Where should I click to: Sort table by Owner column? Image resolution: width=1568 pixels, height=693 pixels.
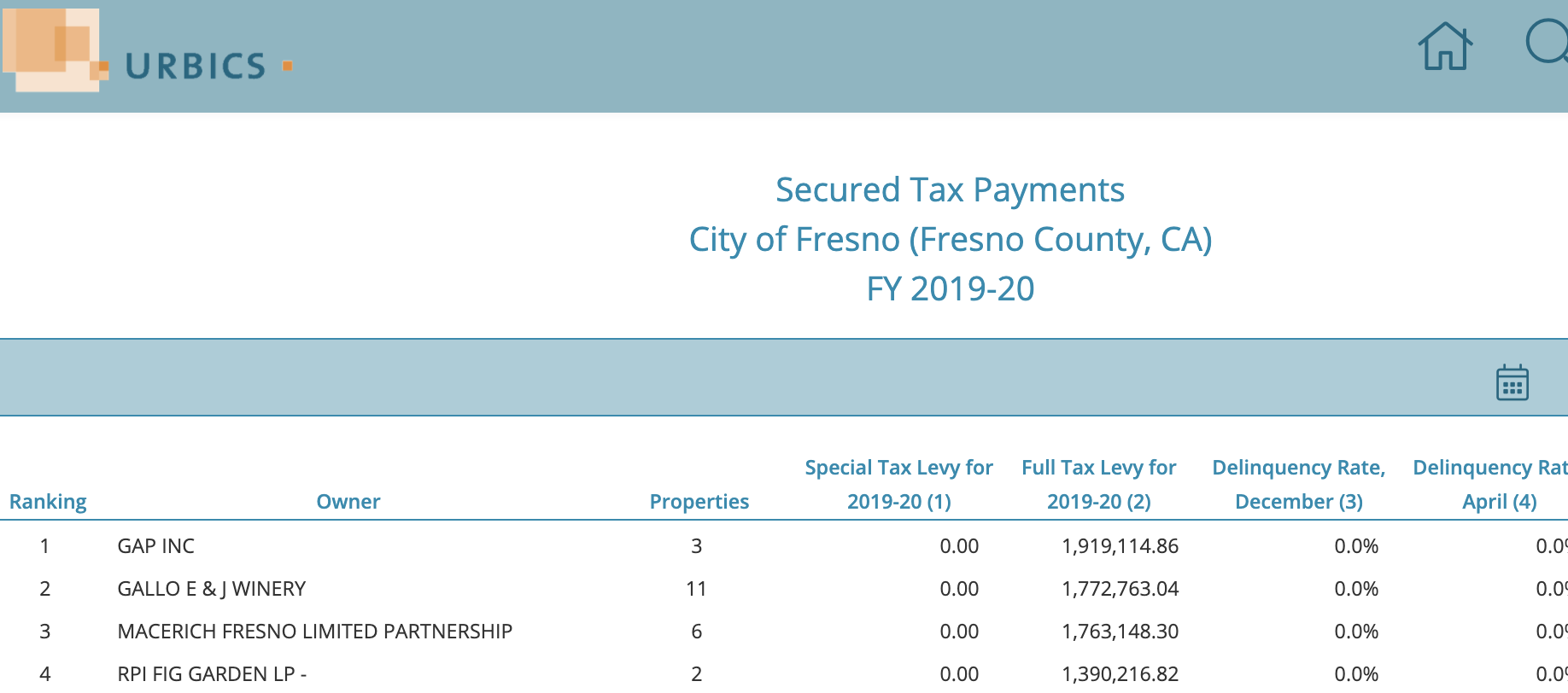(348, 502)
